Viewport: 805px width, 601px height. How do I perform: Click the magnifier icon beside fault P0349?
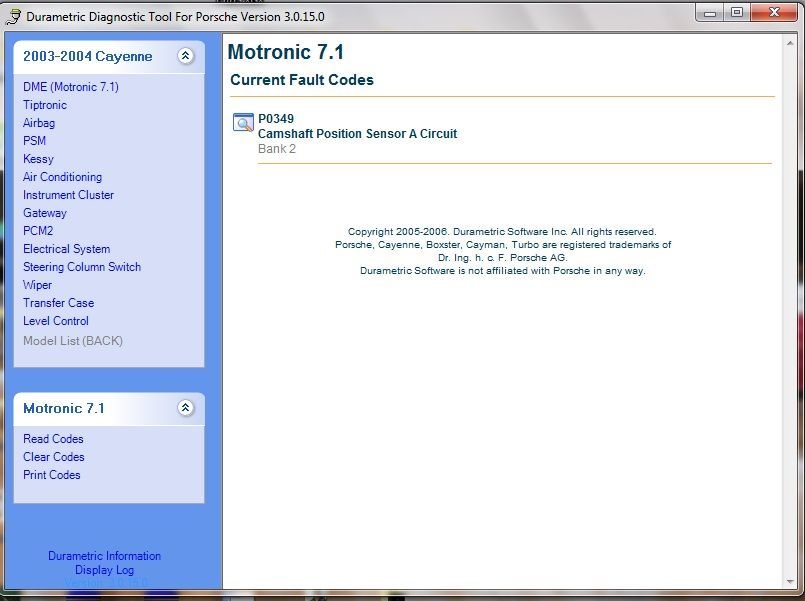[x=243, y=123]
